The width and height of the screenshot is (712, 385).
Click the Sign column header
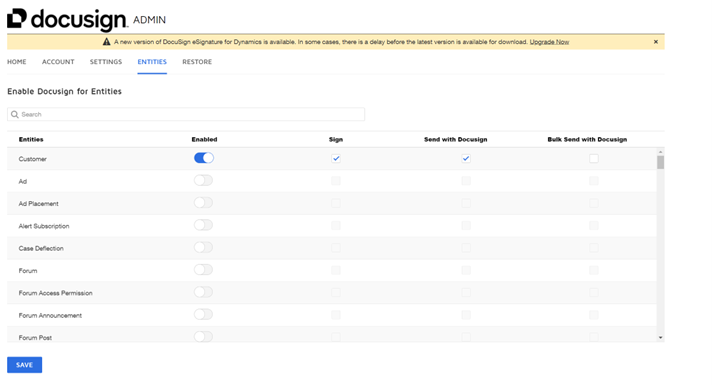pos(336,139)
